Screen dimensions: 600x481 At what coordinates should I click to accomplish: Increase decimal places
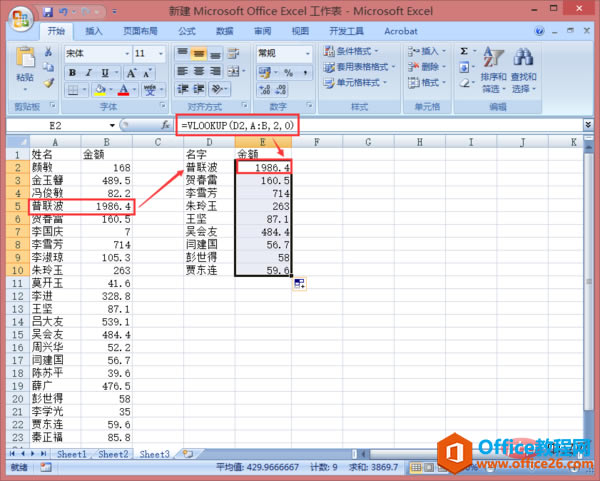[264, 90]
